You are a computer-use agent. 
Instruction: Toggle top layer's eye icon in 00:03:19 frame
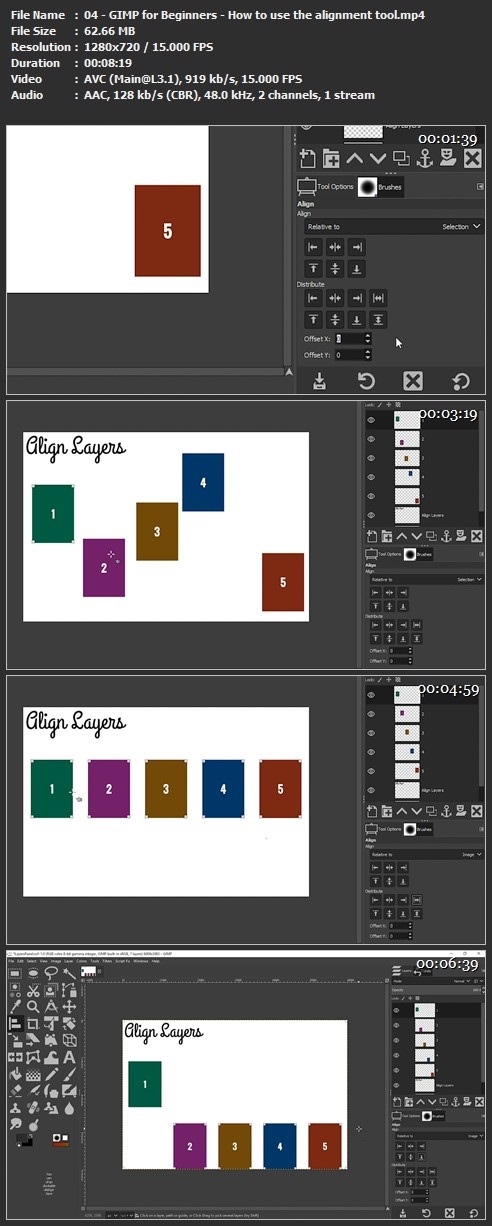[371, 421]
